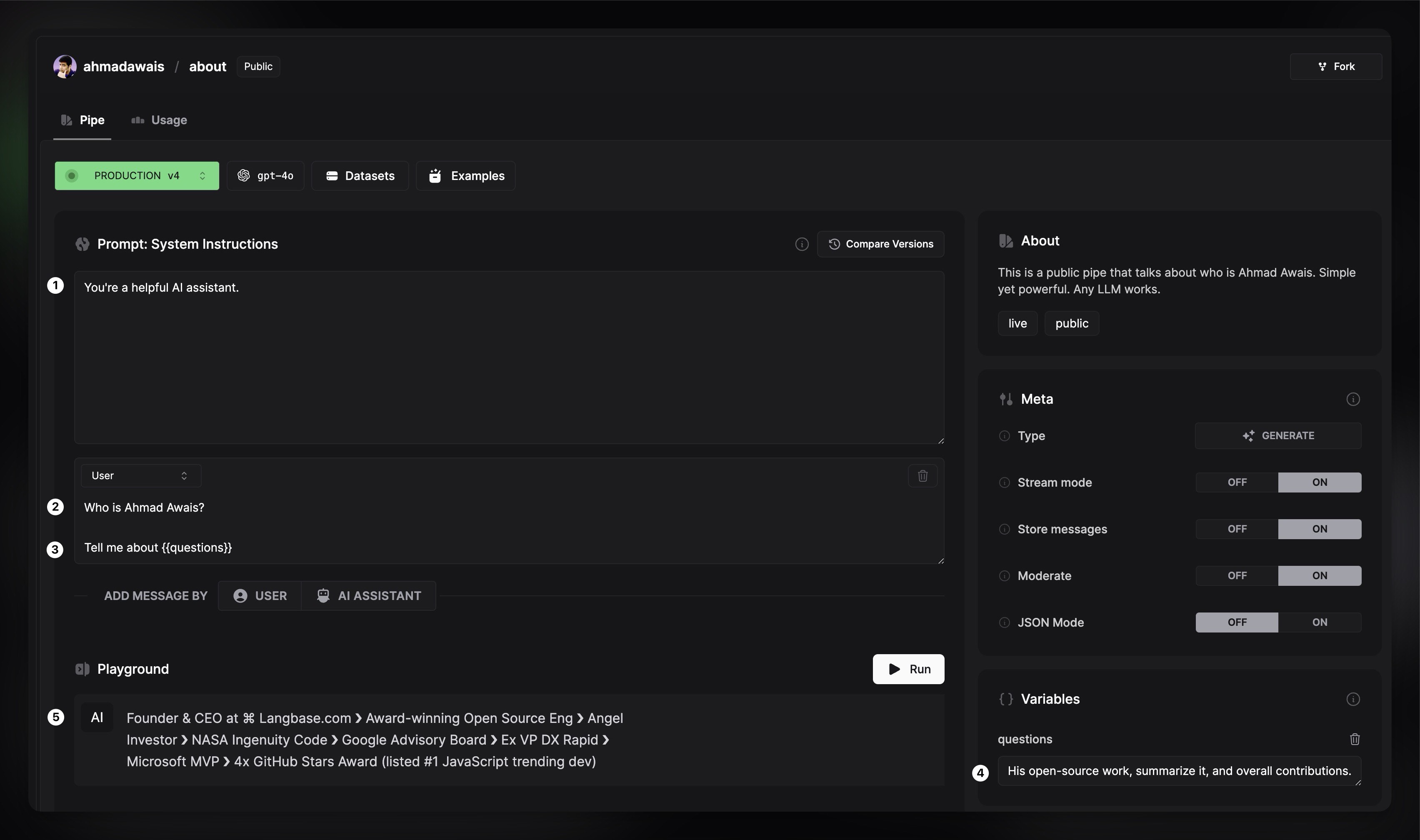Switch JSON Mode to ON
Screen dimensions: 1420x840
tap(1319, 622)
